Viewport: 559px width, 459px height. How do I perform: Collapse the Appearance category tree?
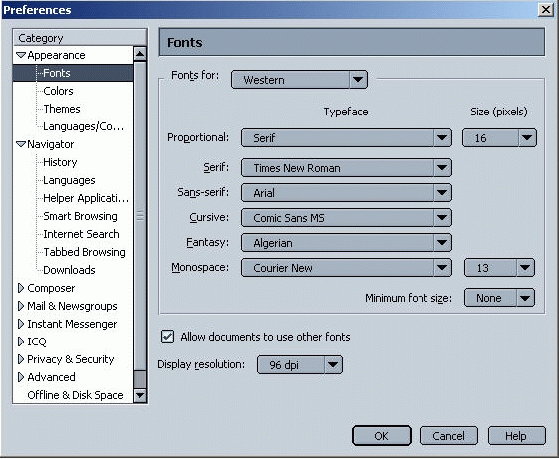(x=21, y=55)
